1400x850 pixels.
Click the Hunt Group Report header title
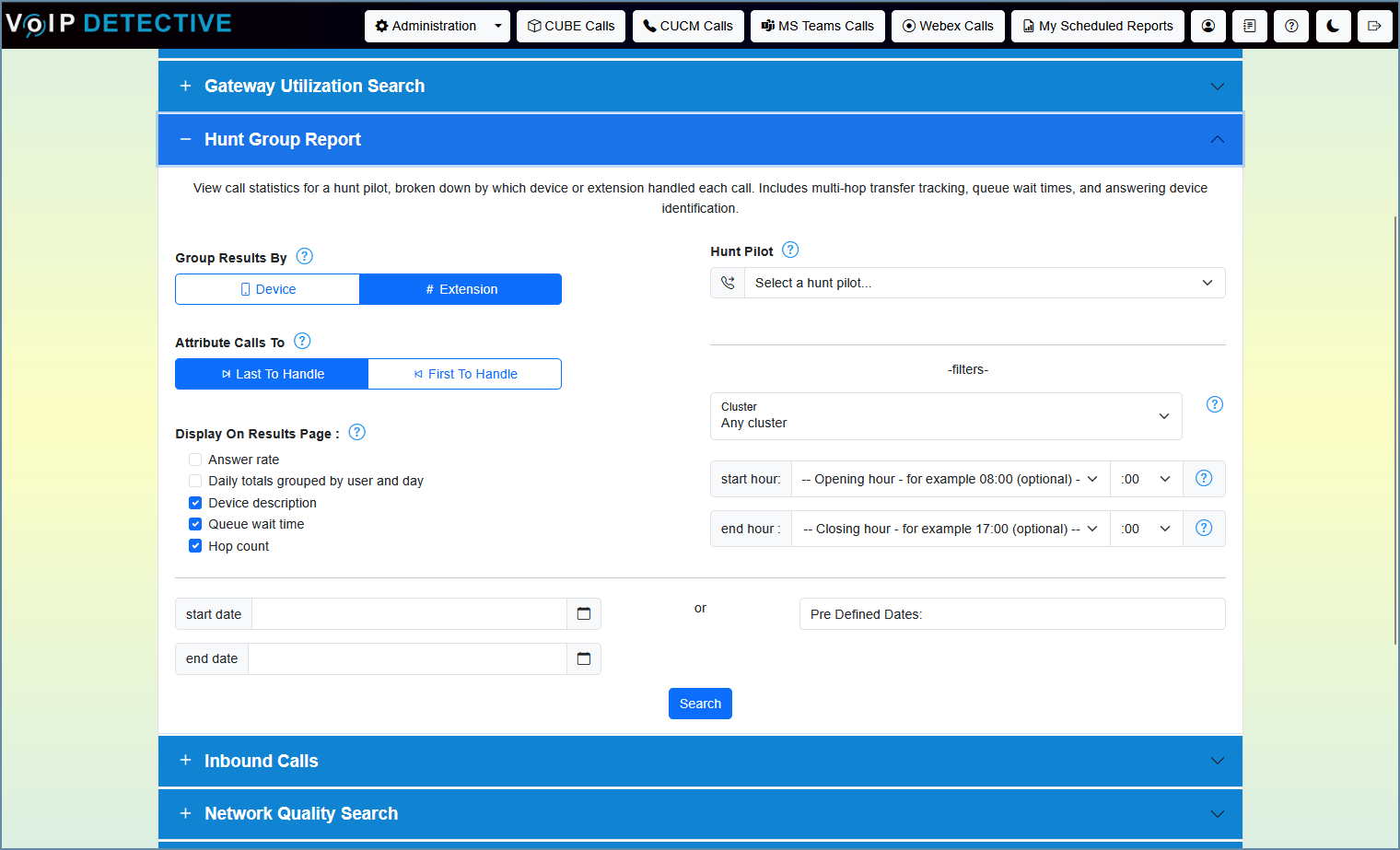point(283,139)
